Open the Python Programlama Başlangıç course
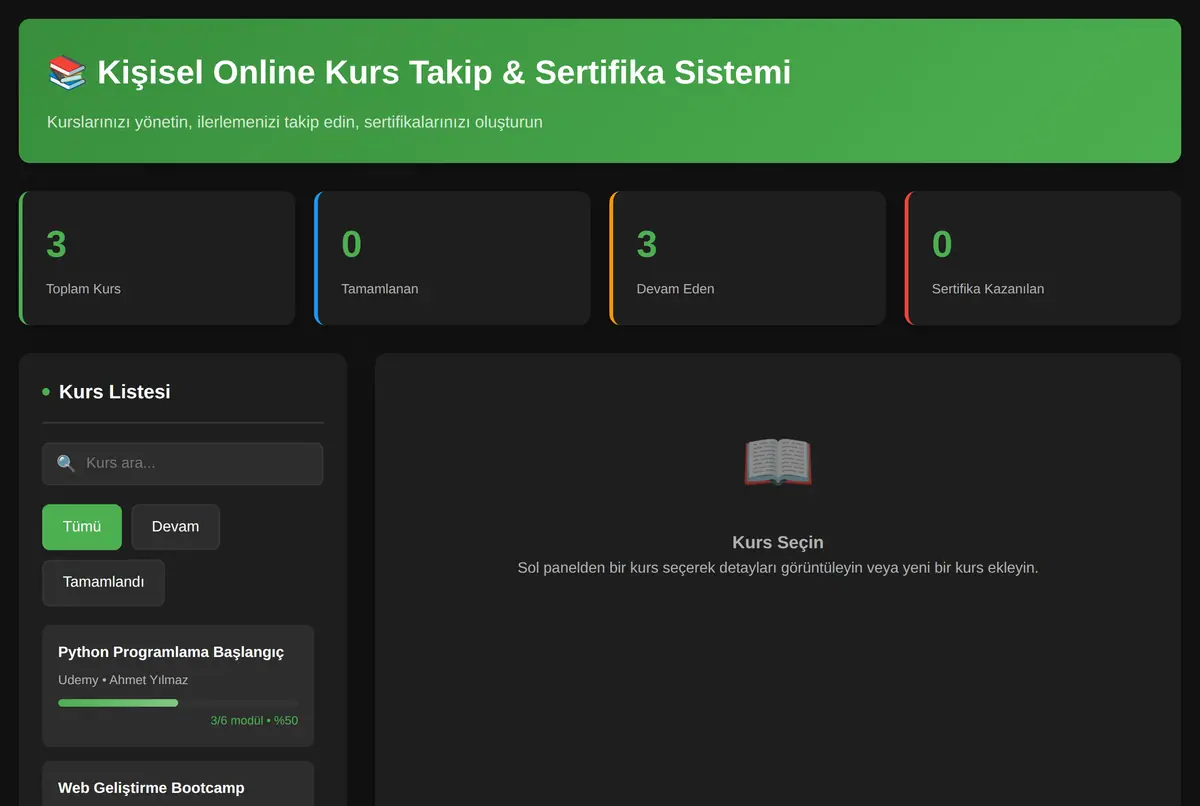This screenshot has width=1200, height=806. pos(178,686)
